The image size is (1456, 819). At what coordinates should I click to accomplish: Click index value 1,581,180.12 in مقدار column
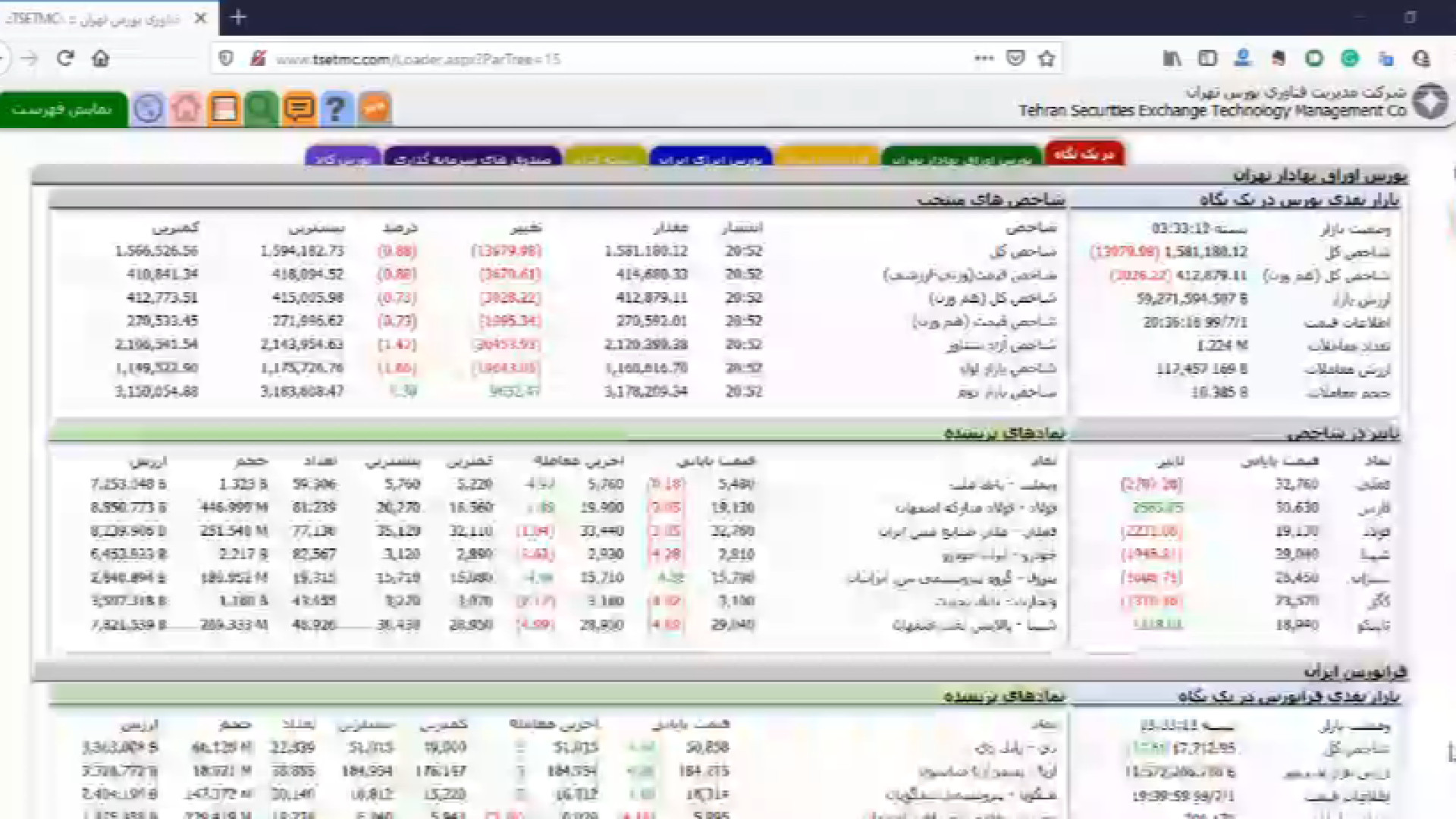point(646,251)
